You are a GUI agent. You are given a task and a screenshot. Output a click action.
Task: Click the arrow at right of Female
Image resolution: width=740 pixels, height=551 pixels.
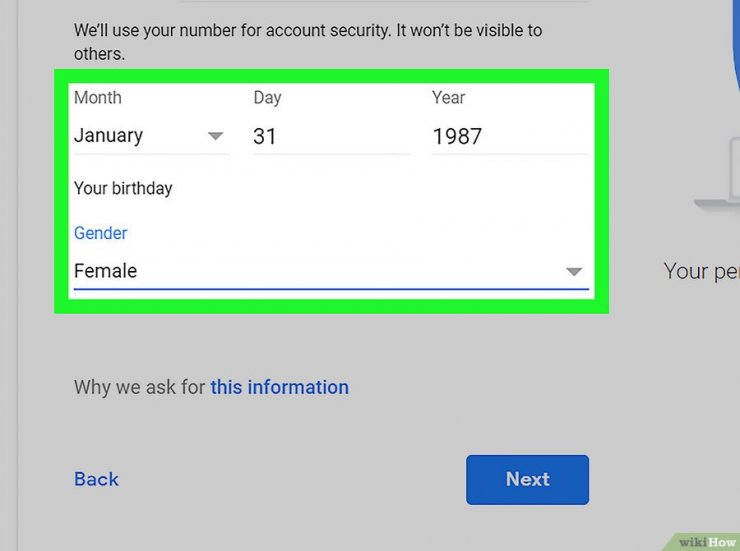tap(574, 272)
